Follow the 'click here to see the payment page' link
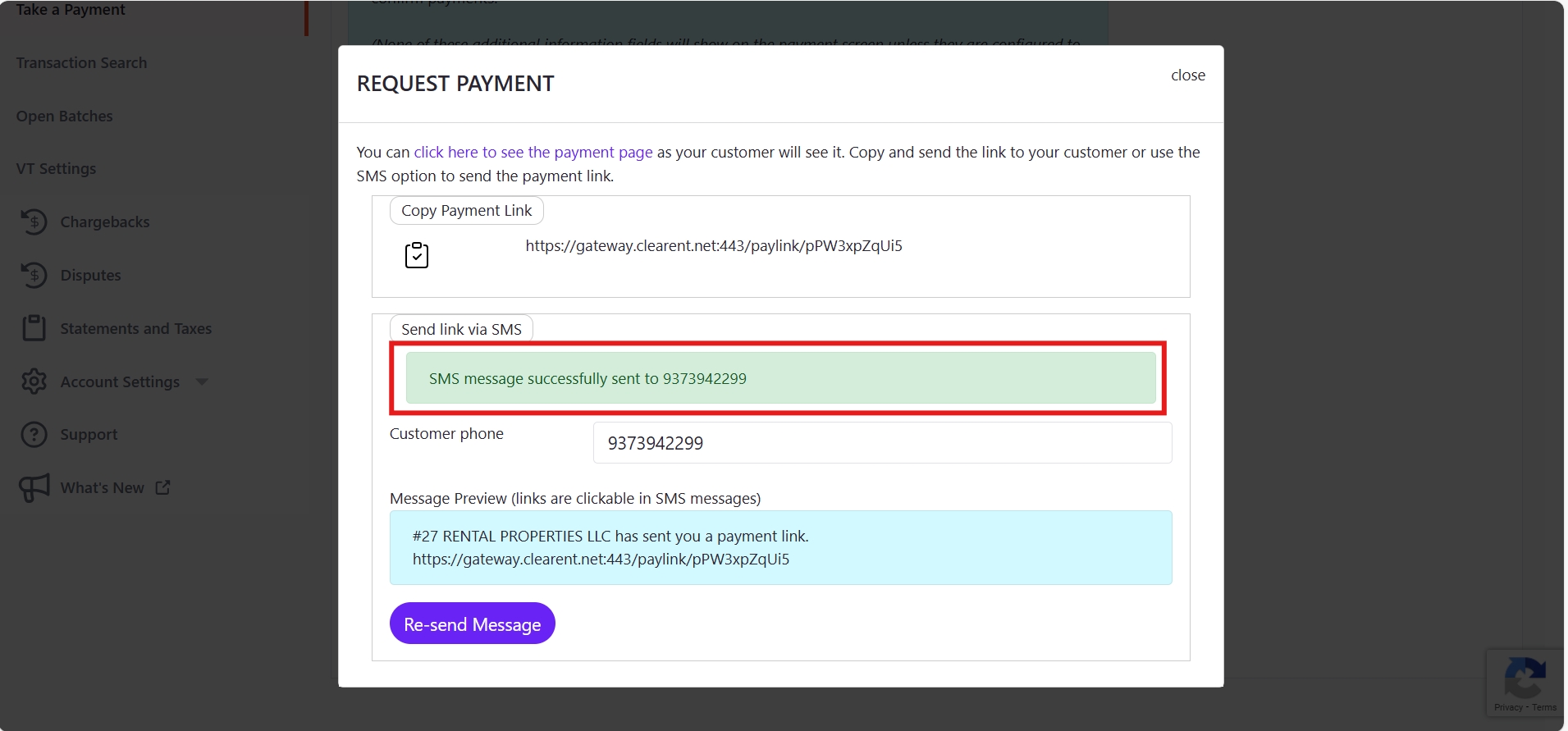Viewport: 1568px width, 731px height. pos(533,153)
